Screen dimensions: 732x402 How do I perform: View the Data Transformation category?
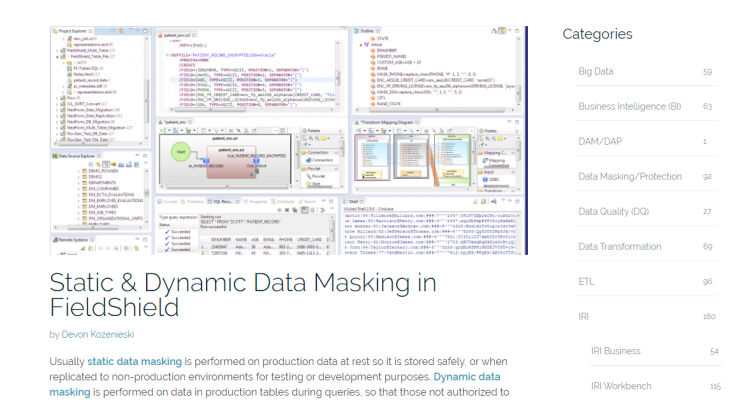[619, 247]
